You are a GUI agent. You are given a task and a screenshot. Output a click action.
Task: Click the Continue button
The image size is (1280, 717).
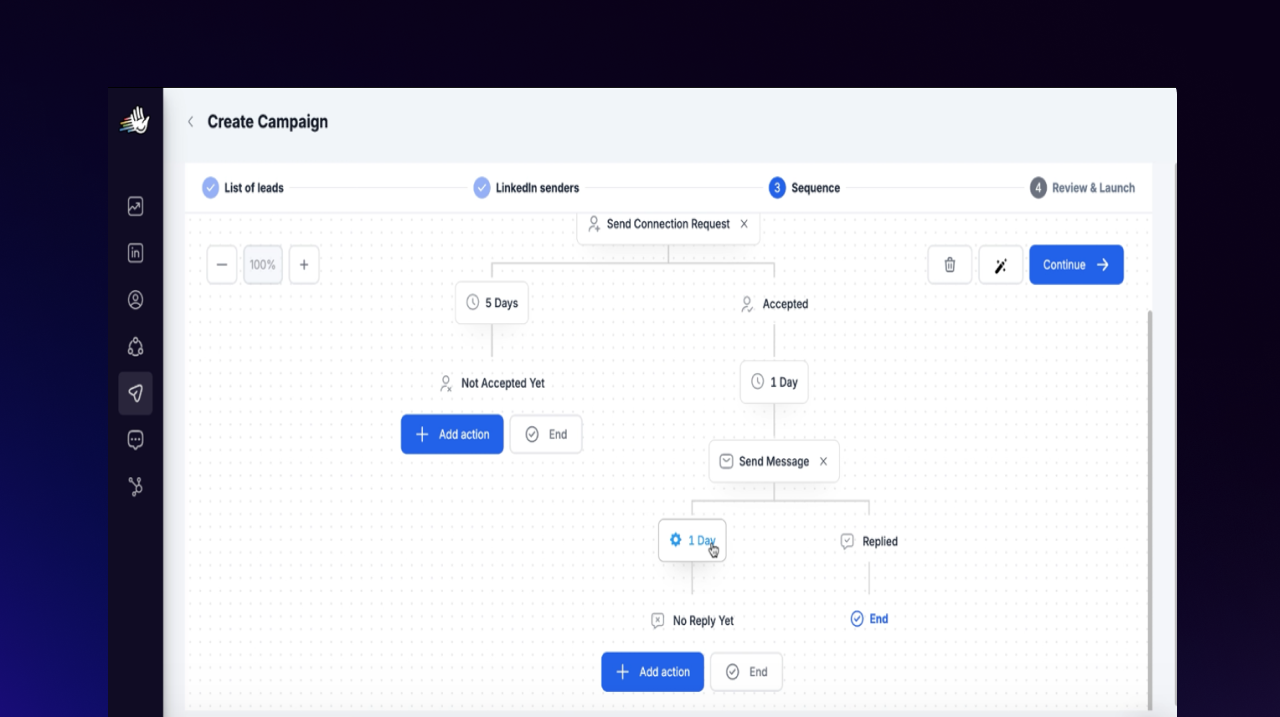click(1076, 265)
